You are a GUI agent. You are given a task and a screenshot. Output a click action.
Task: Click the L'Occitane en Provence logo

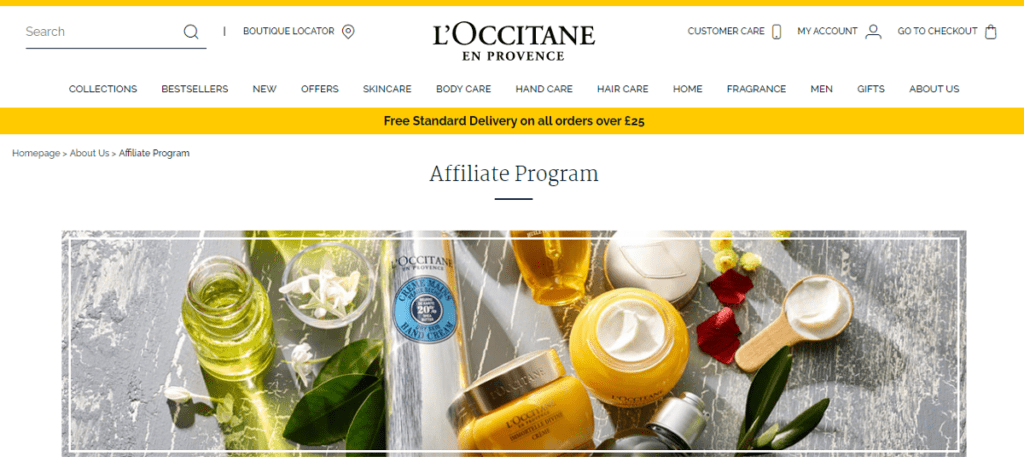[x=514, y=41]
